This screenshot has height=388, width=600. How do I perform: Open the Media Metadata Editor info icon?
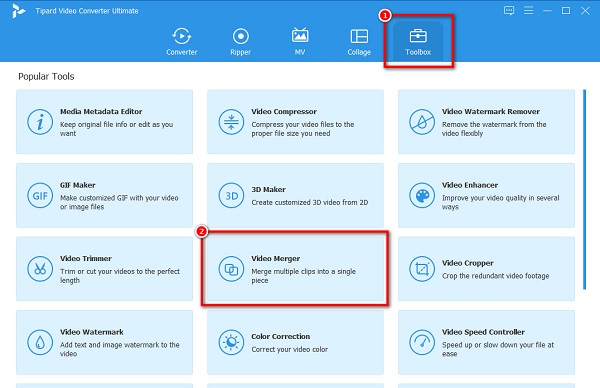point(40,122)
